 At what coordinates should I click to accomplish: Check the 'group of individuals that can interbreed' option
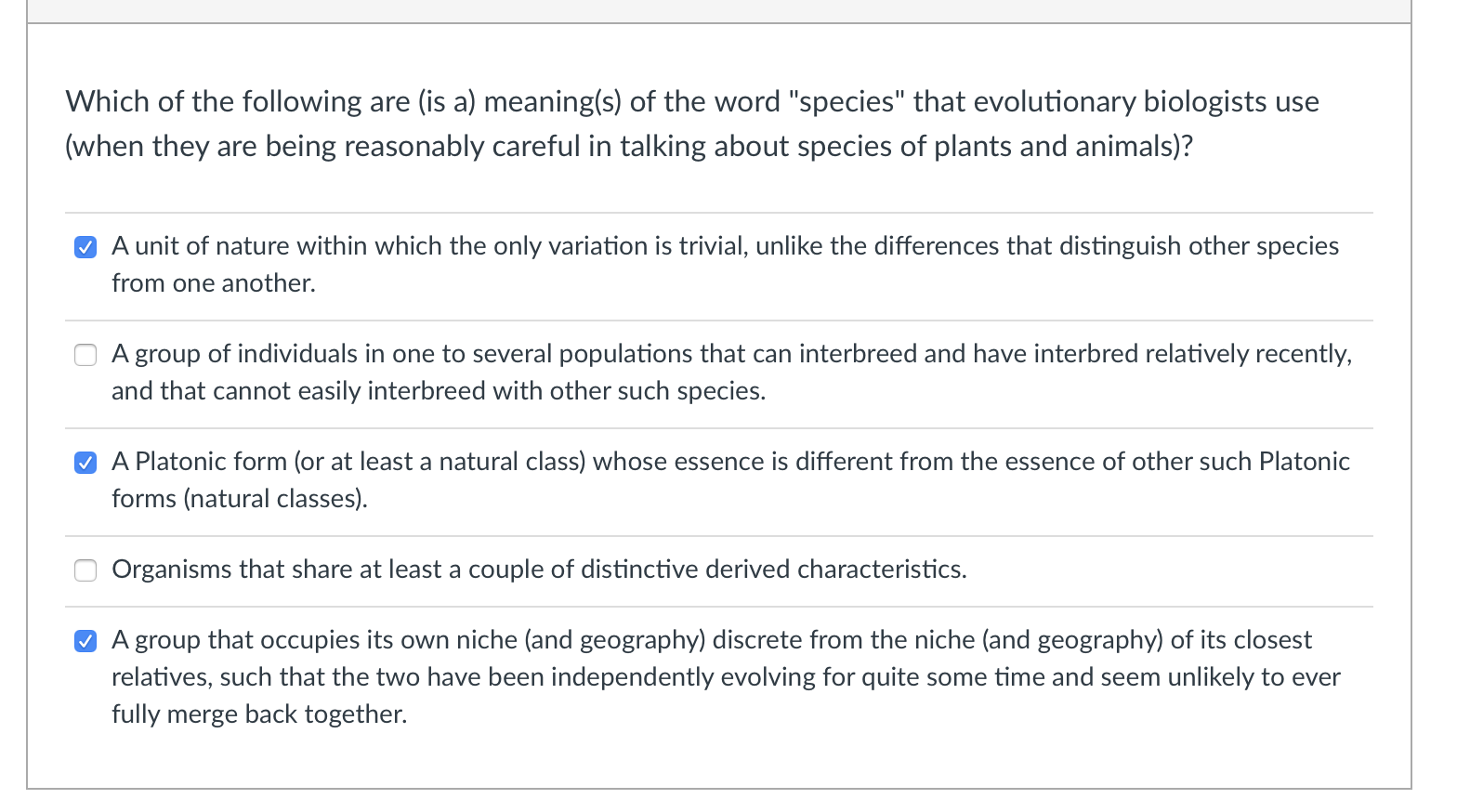85,354
